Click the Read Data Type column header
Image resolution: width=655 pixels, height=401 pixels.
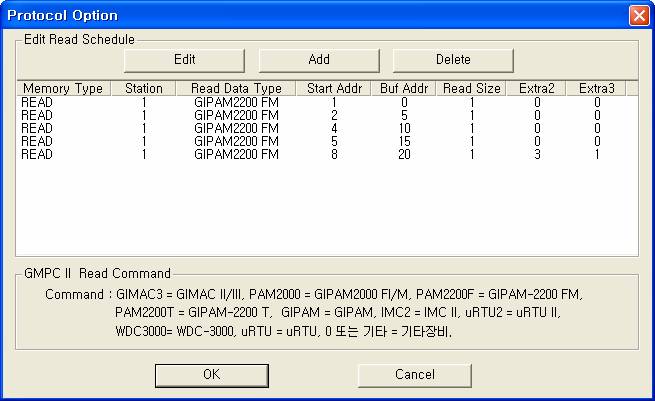[x=236, y=89]
